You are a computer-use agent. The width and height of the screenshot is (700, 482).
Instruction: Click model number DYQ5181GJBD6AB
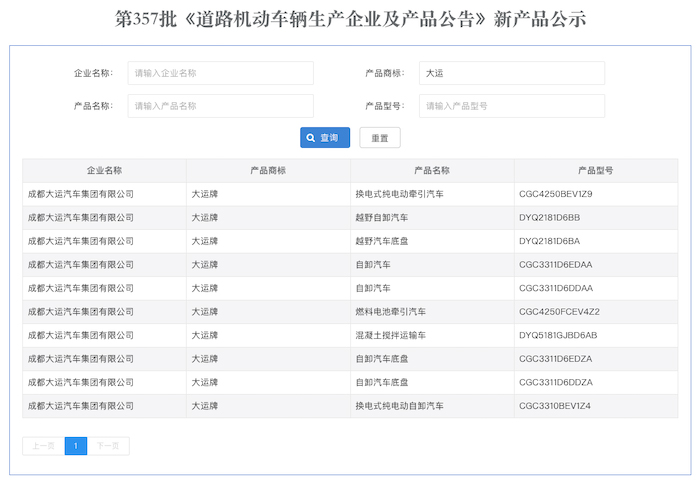point(558,335)
